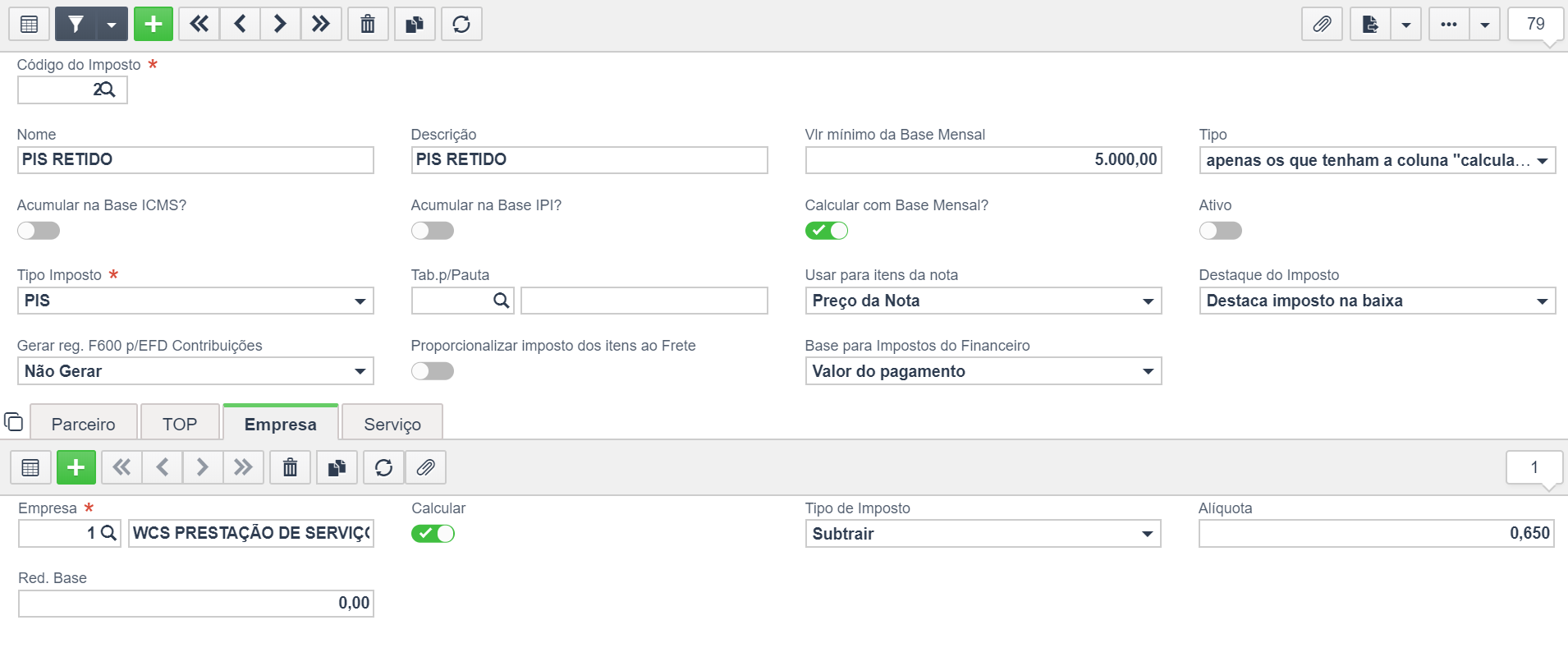The image size is (1568, 657).
Task: Enable Acumular na Base ICMS toggle
Action: [39, 231]
